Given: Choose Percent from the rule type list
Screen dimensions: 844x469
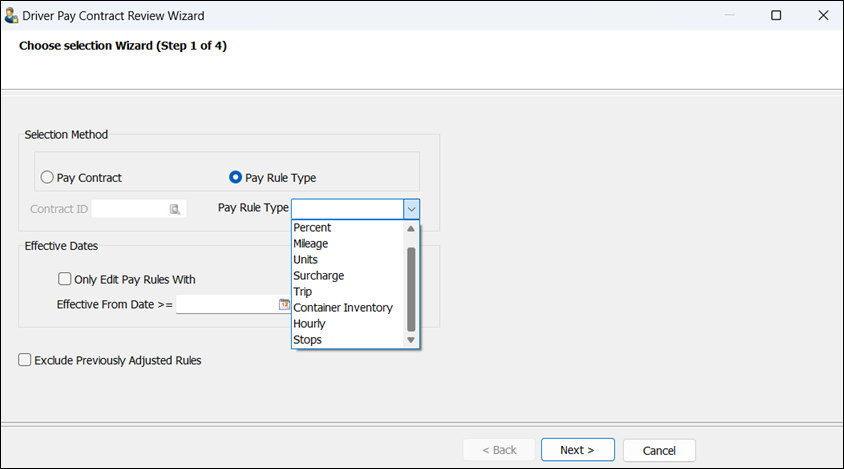Looking at the screenshot, I should tap(312, 227).
